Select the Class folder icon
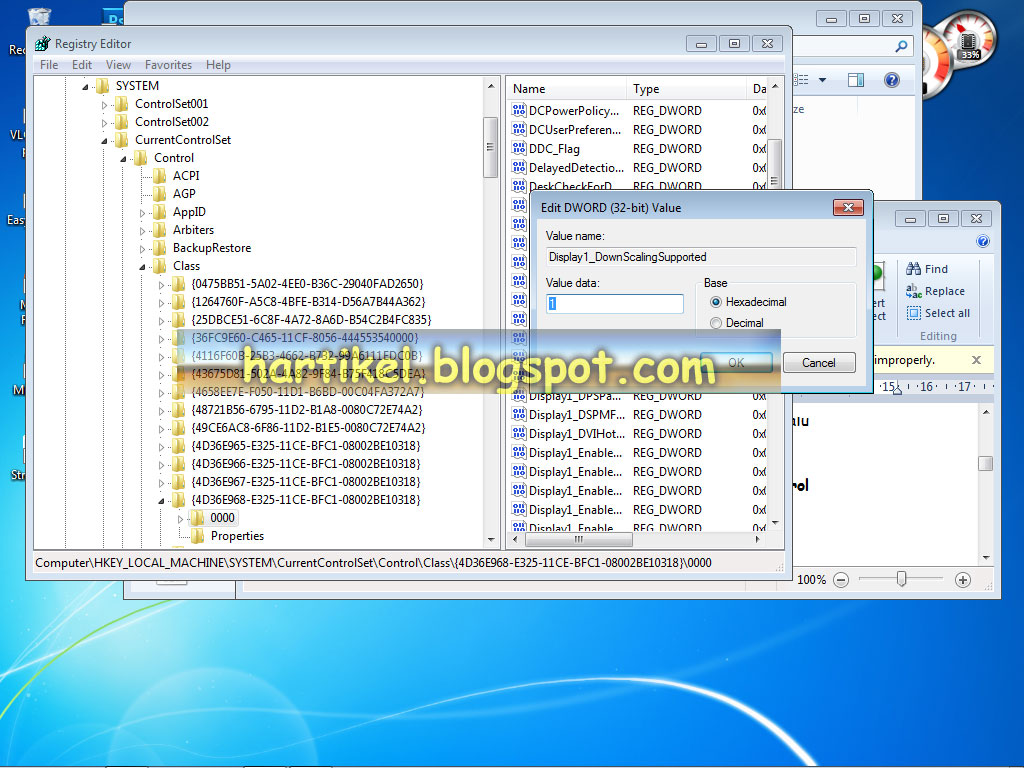The height and width of the screenshot is (768, 1024). coord(159,266)
